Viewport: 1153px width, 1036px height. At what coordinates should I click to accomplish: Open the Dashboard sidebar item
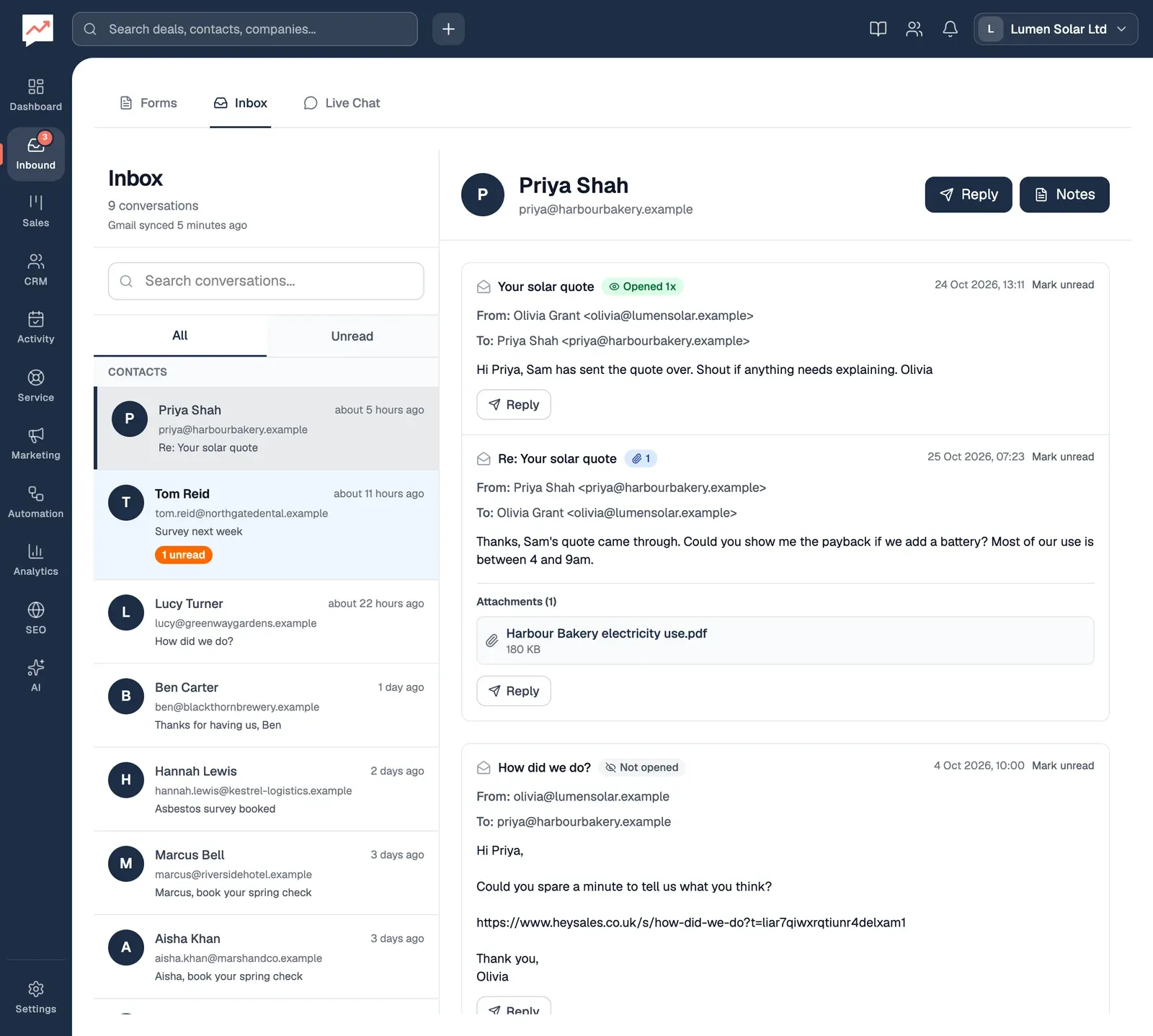click(36, 95)
